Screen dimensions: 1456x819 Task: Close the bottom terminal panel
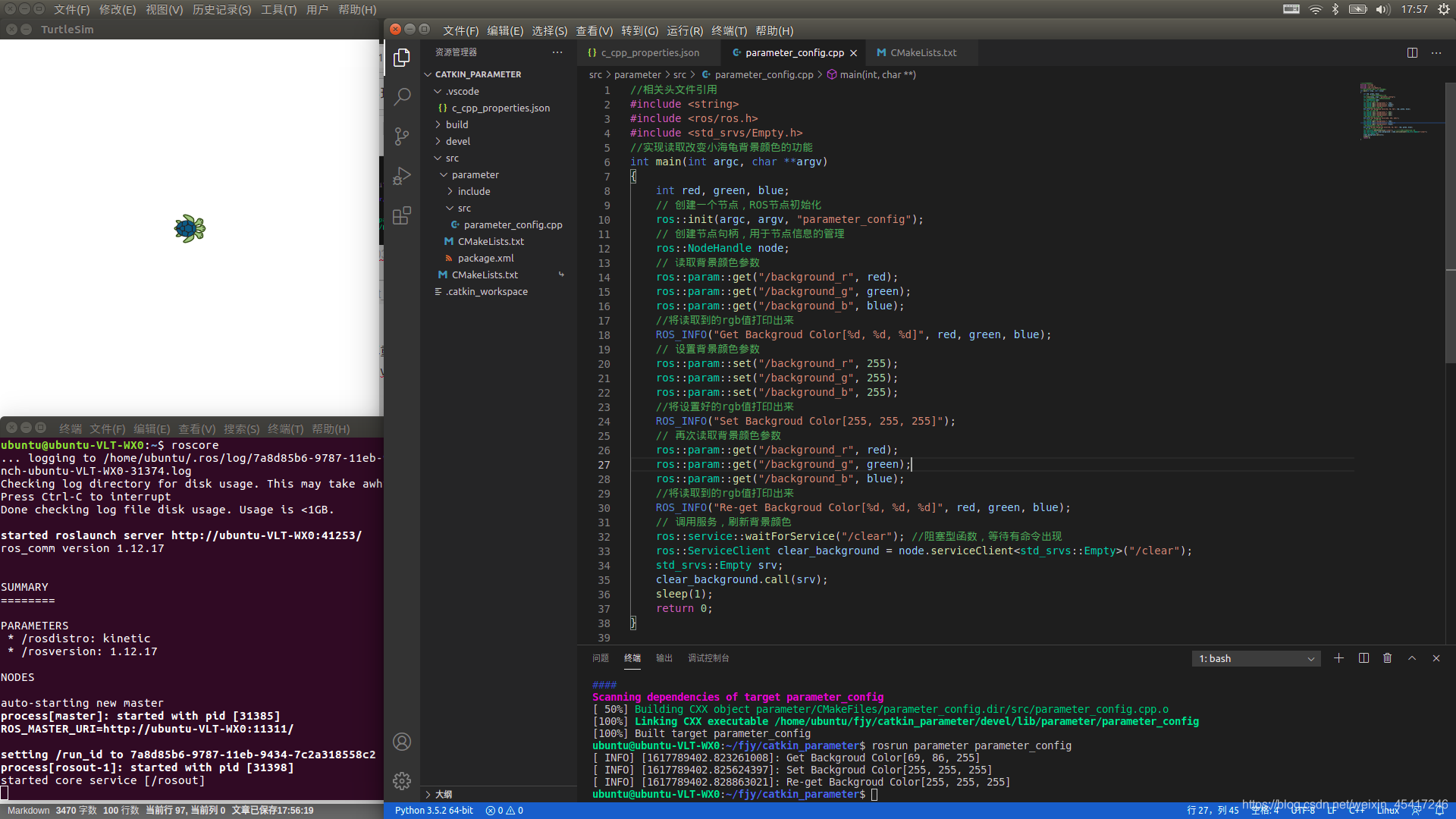point(1436,658)
